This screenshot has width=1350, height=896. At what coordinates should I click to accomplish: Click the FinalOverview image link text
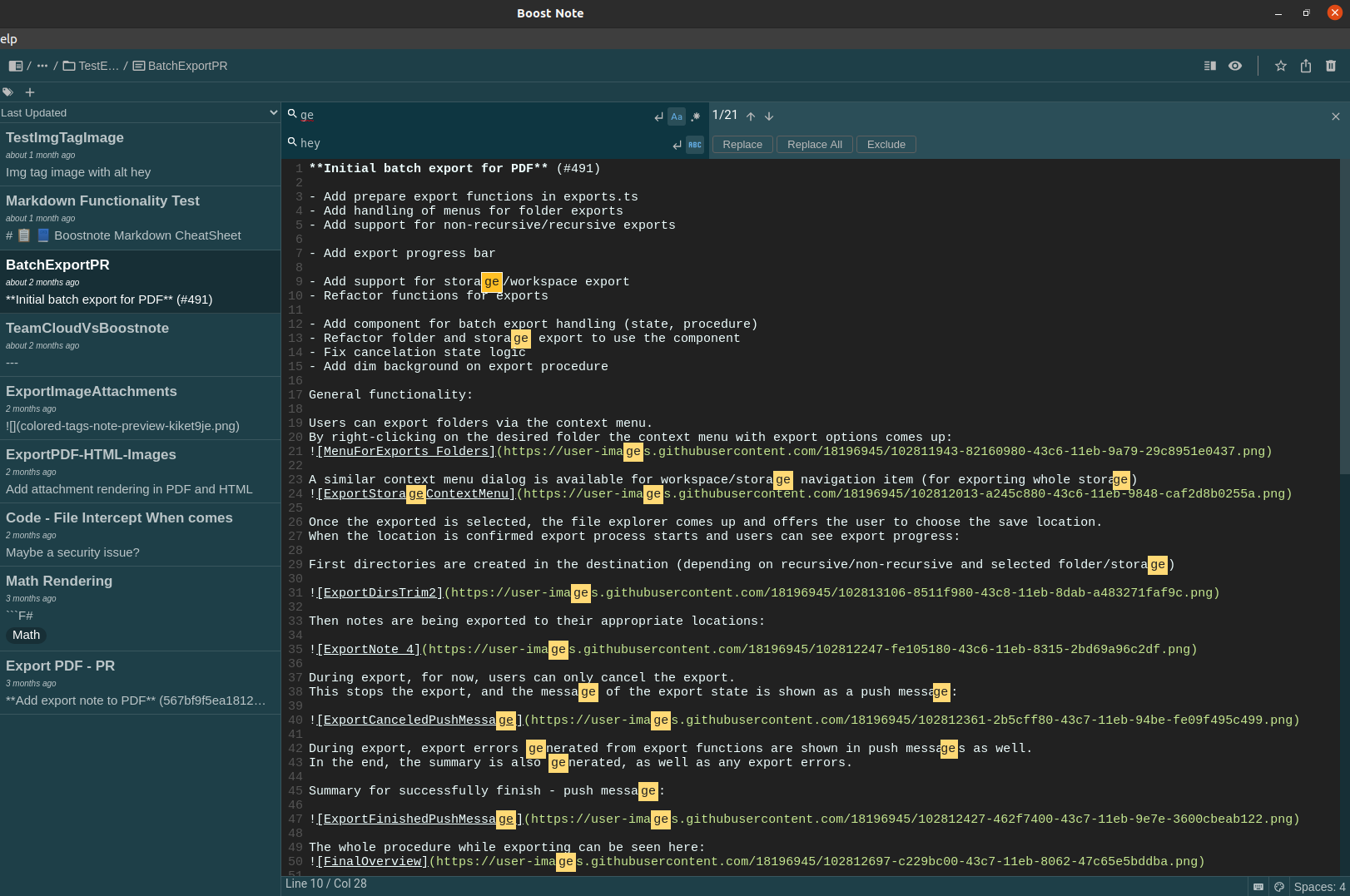(373, 862)
